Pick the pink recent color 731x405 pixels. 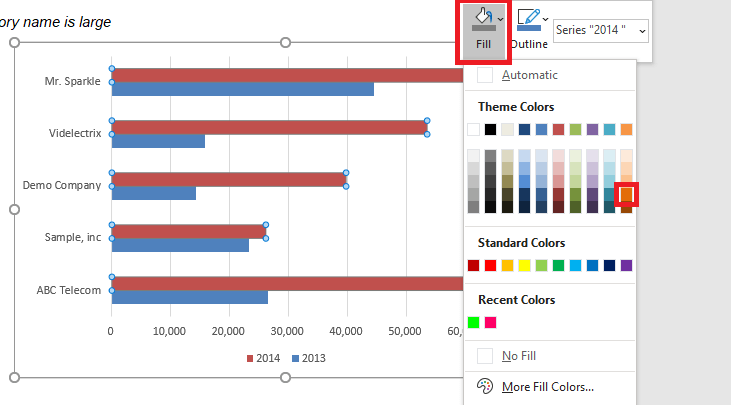(490, 323)
